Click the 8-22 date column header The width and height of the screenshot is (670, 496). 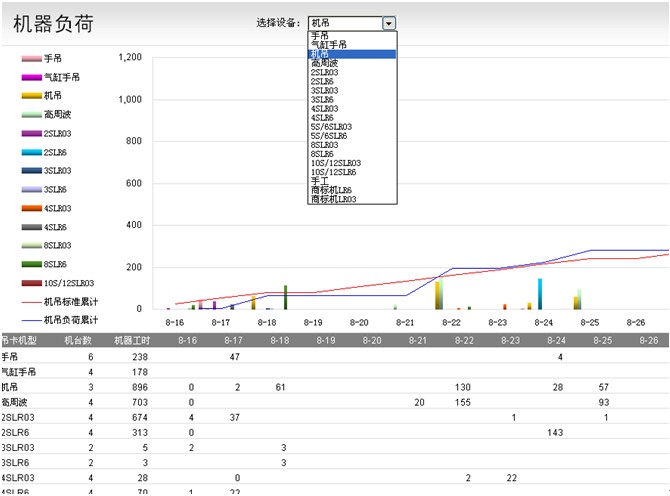[x=463, y=340]
